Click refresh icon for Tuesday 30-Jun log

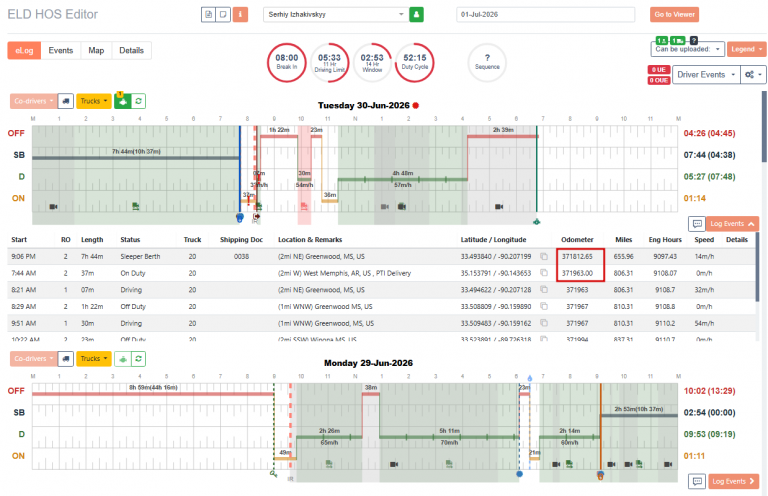[x=139, y=101]
